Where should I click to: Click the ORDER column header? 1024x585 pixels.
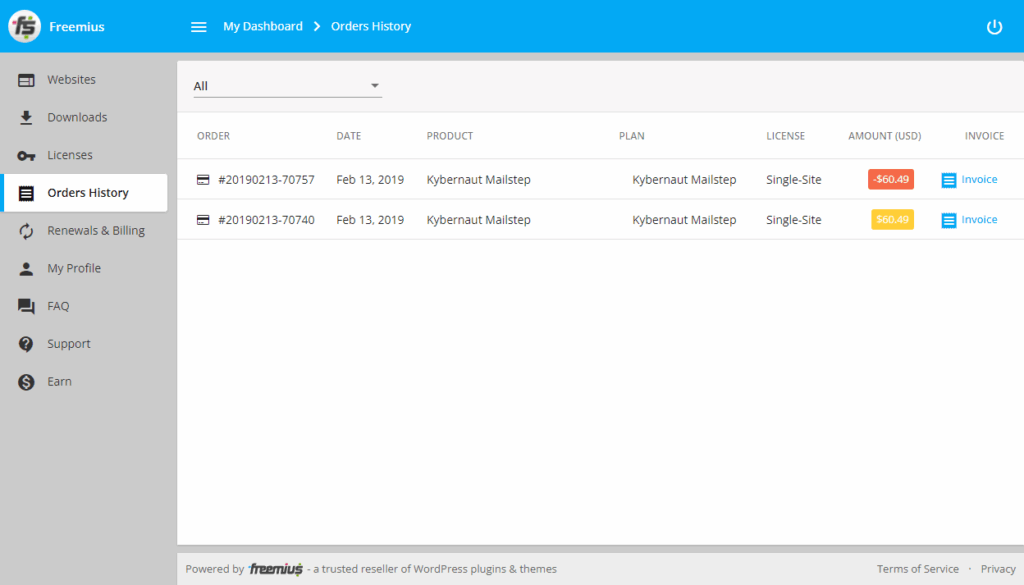(x=214, y=136)
